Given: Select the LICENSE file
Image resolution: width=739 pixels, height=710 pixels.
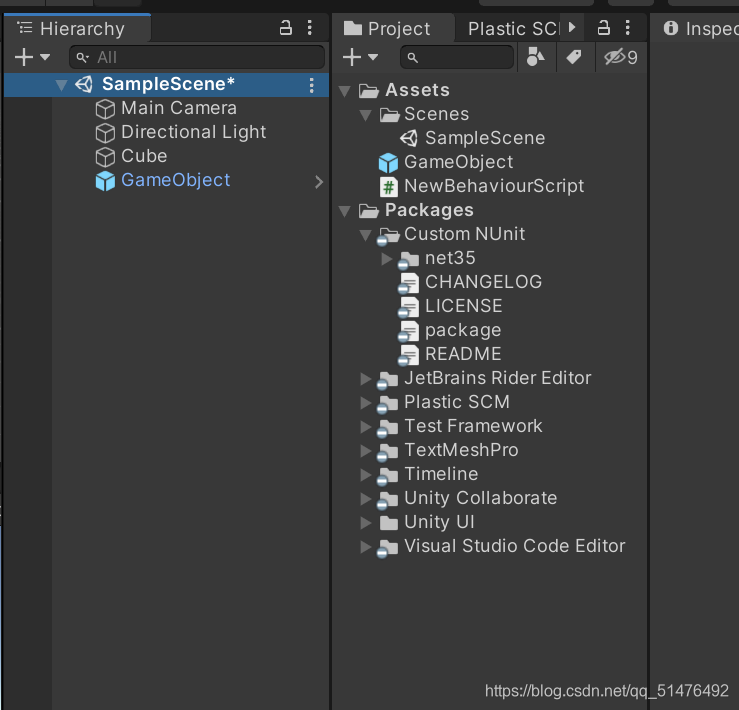Looking at the screenshot, I should 463,306.
